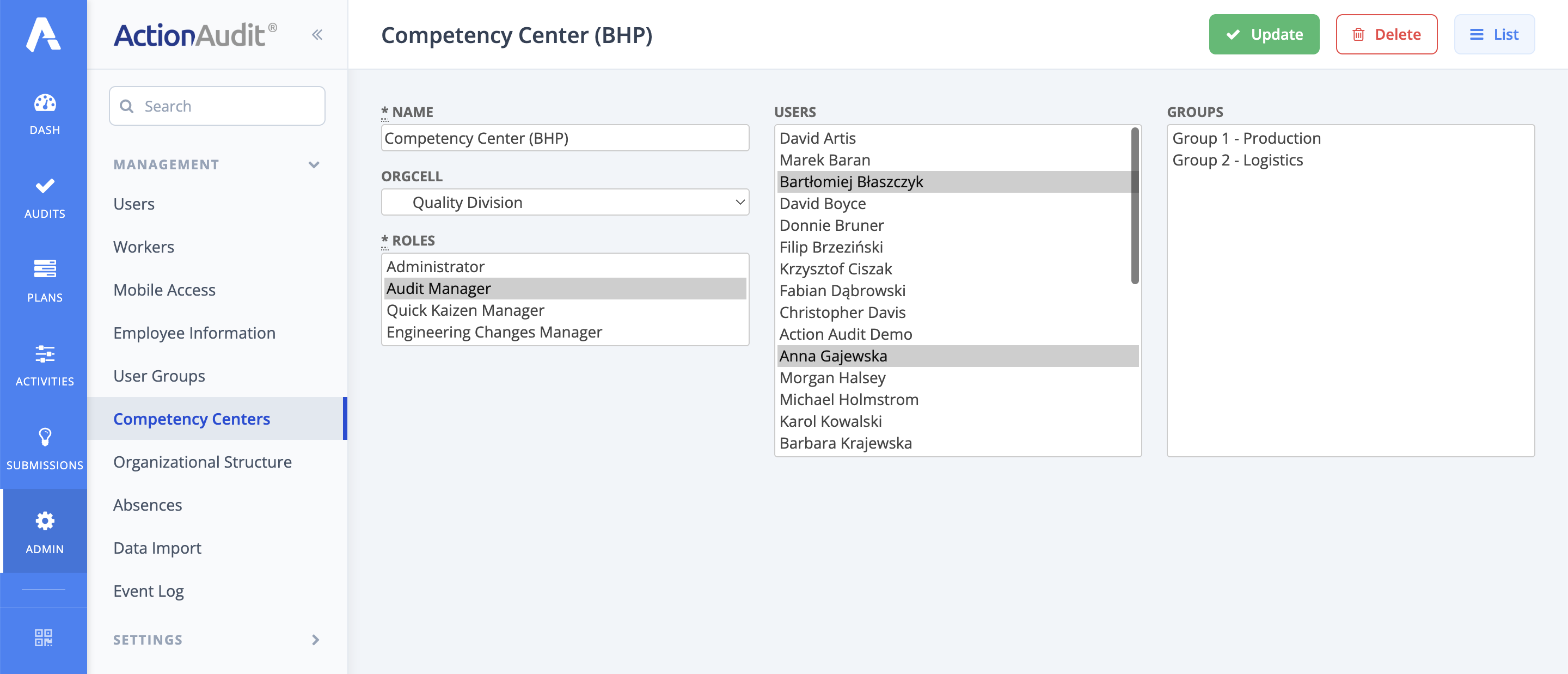The image size is (1568, 674).
Task: Select Group 1 - Production option
Action: [1246, 138]
